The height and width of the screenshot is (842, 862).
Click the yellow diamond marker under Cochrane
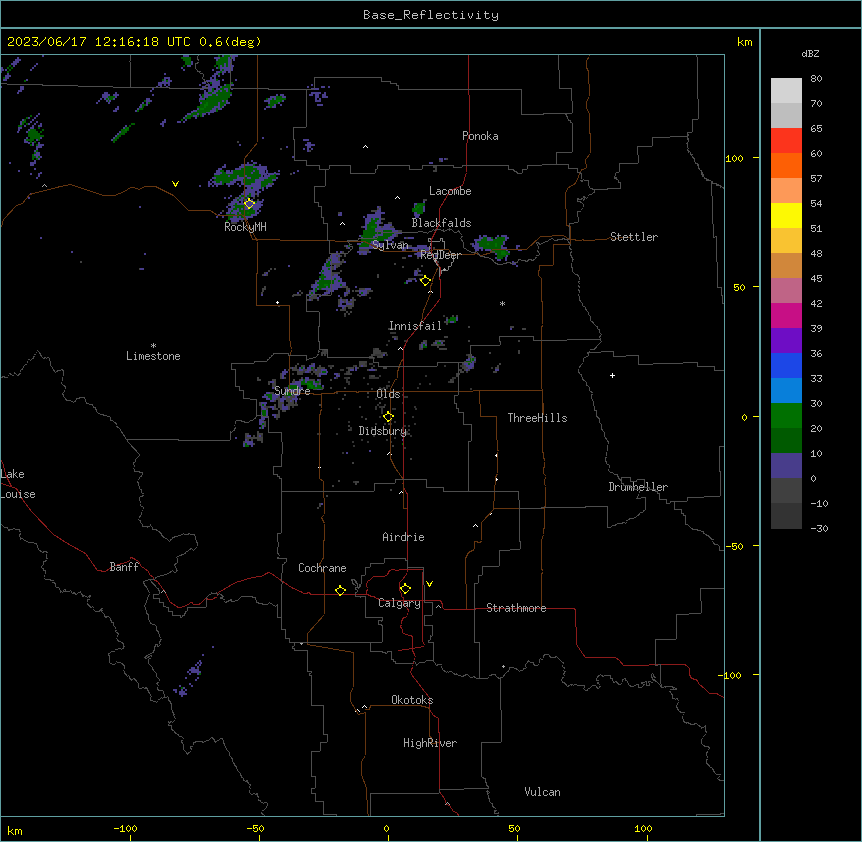point(340,590)
